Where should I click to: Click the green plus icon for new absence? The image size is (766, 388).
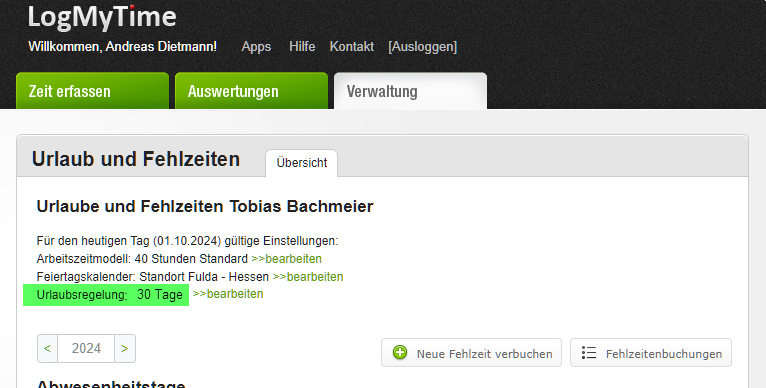click(x=400, y=352)
